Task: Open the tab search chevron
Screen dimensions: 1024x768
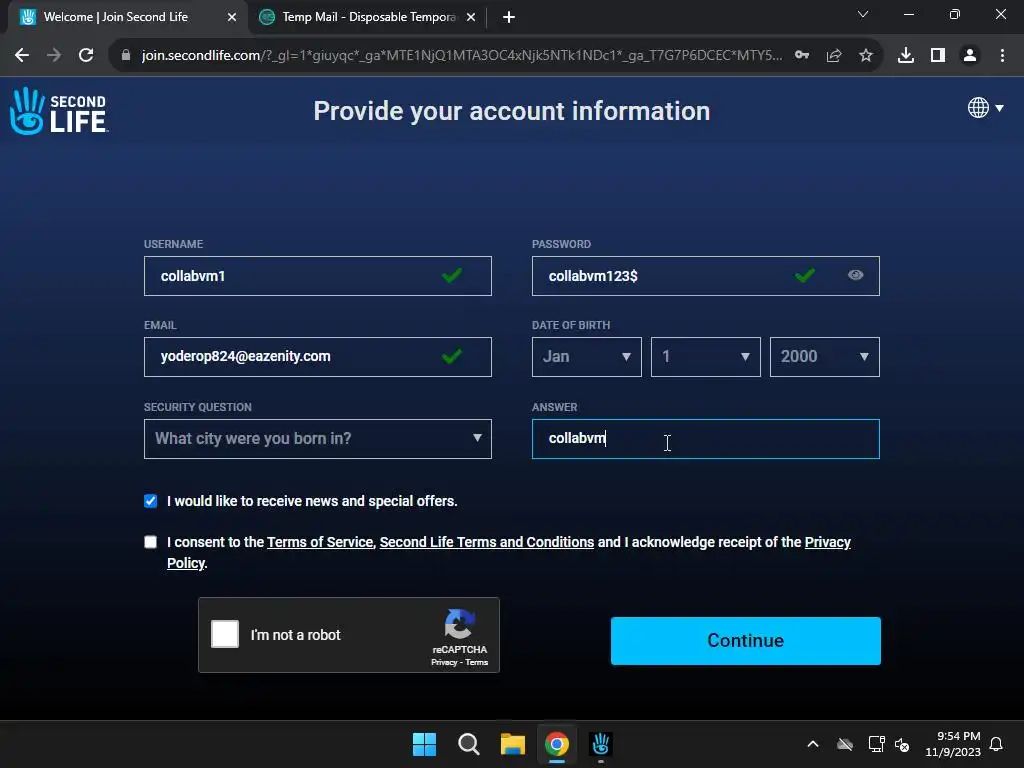Action: pos(863,14)
